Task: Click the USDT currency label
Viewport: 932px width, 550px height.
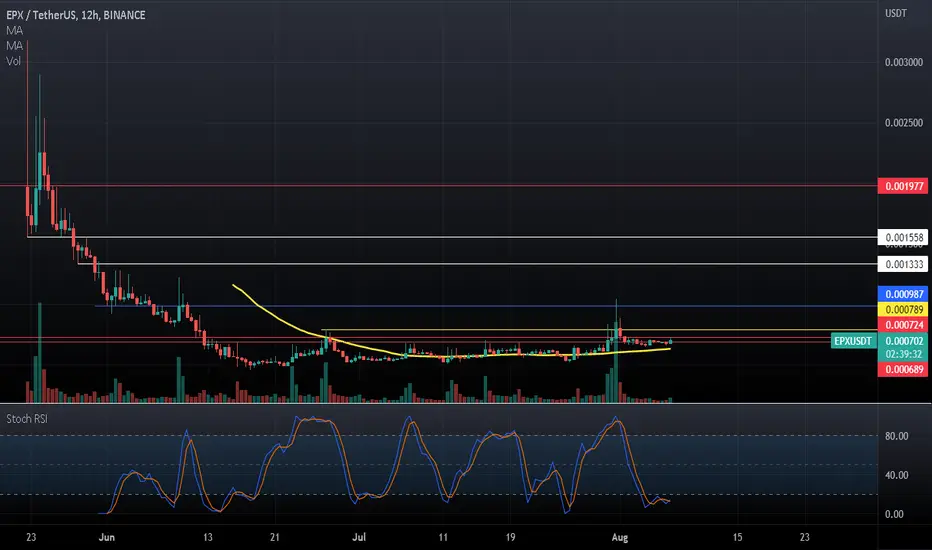Action: click(896, 13)
